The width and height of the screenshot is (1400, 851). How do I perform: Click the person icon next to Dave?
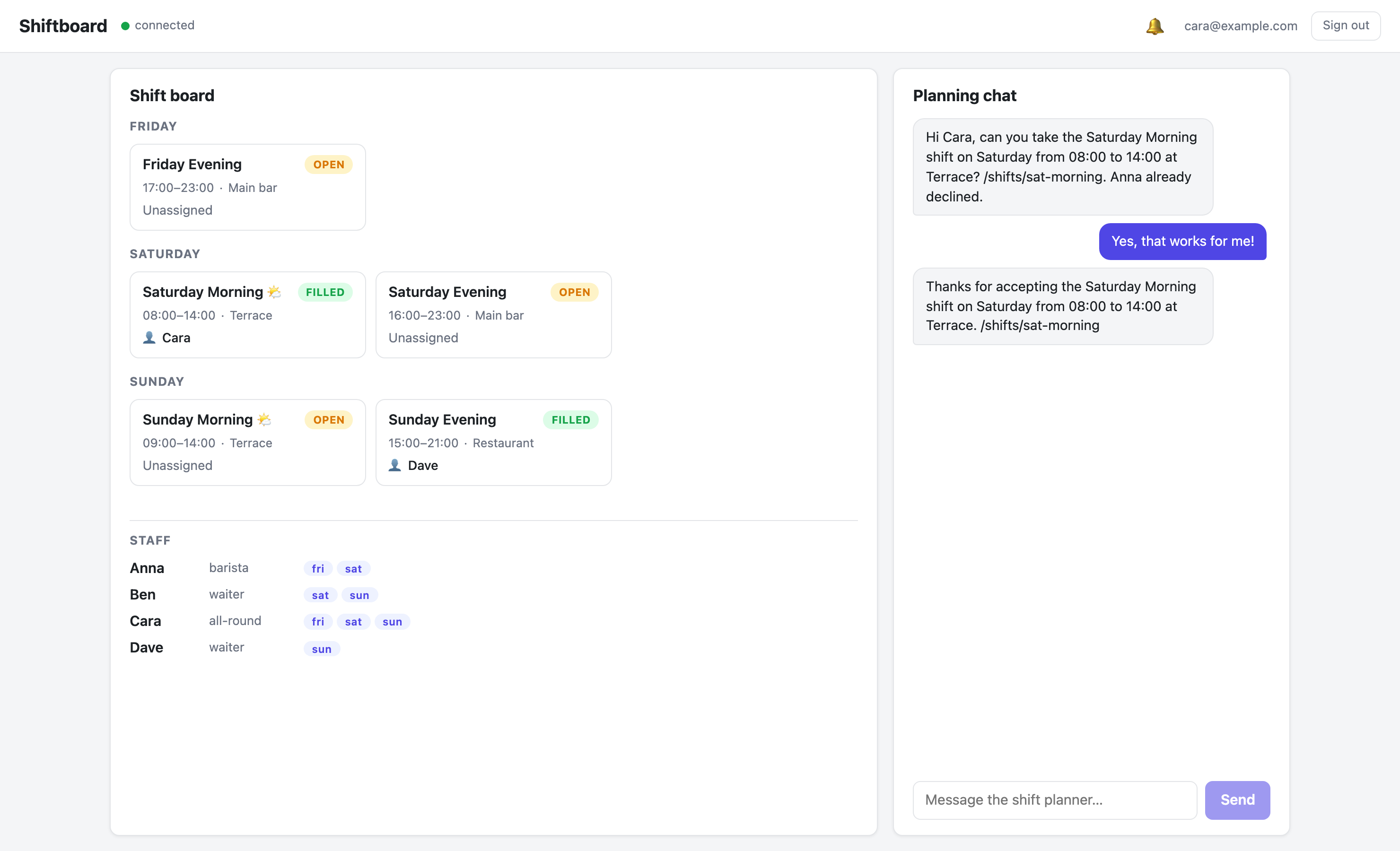point(395,465)
